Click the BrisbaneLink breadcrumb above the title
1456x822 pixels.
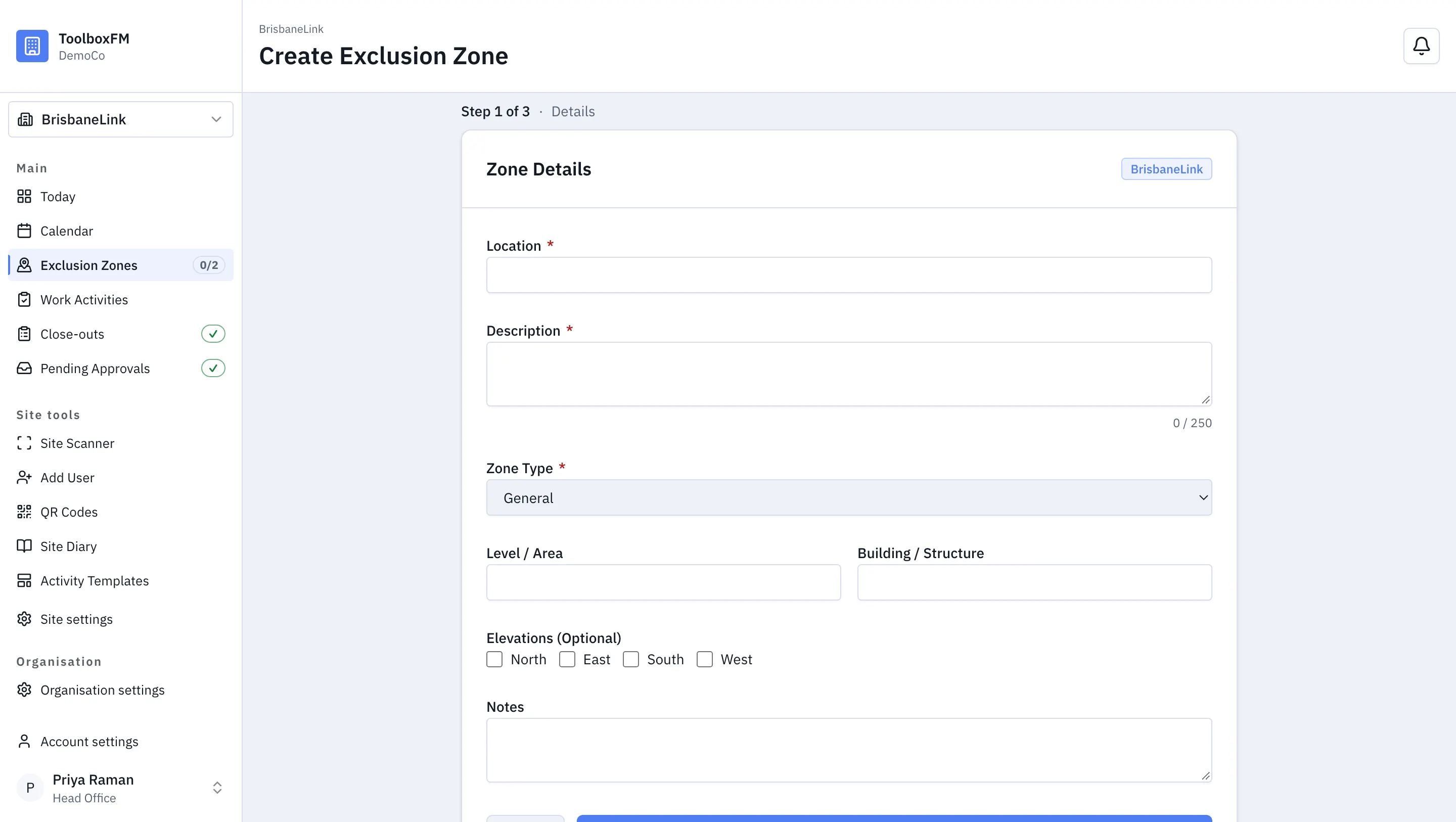291,29
